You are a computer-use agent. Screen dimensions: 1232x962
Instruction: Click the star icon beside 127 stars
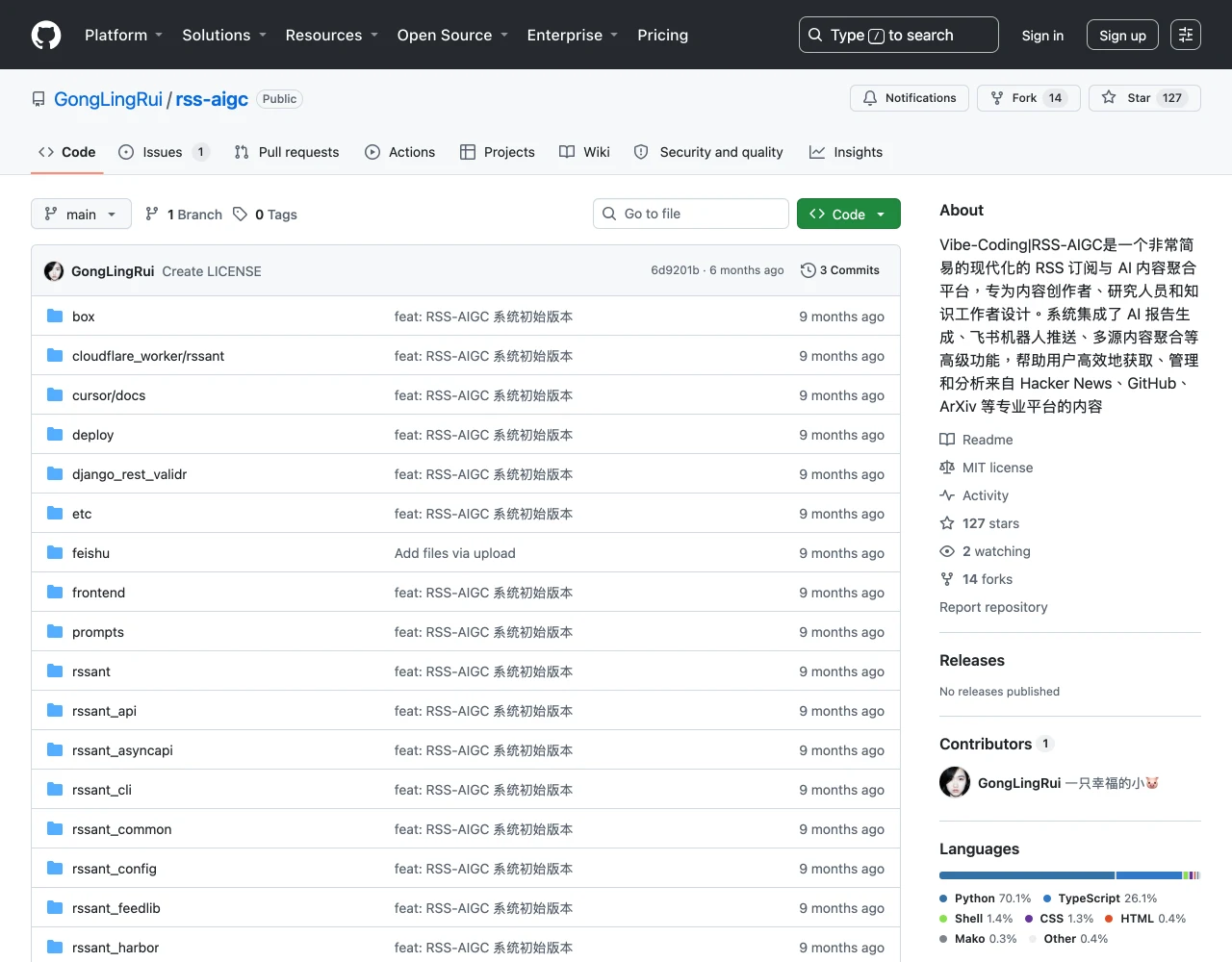tap(947, 523)
